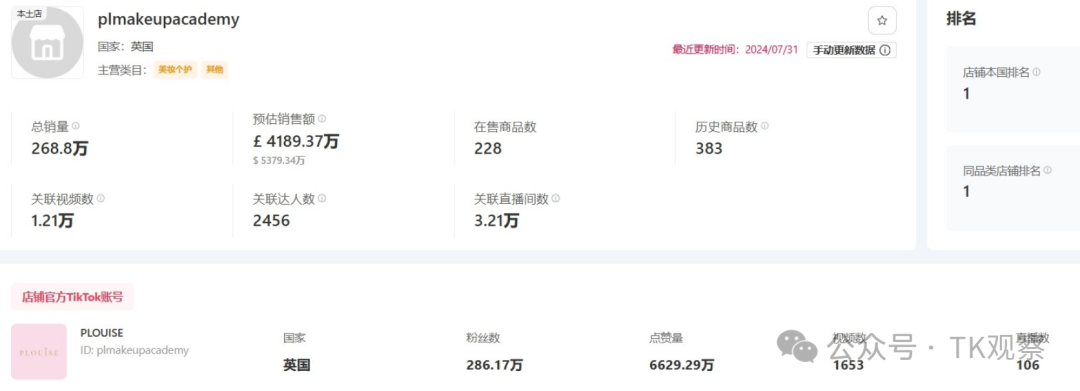This screenshot has width=1080, height=391.
Task: Click the 排名 panel heading
Action: (962, 19)
